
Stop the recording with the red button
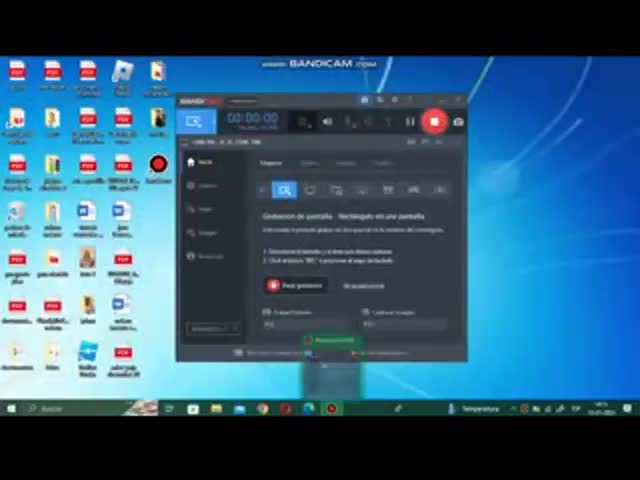tap(434, 121)
